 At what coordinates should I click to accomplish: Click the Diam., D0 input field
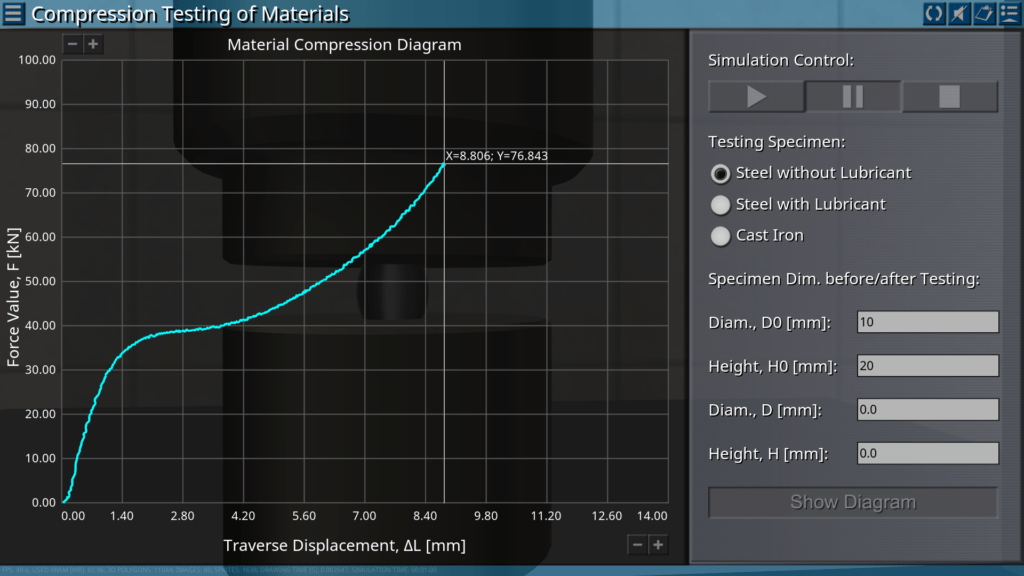(928, 322)
